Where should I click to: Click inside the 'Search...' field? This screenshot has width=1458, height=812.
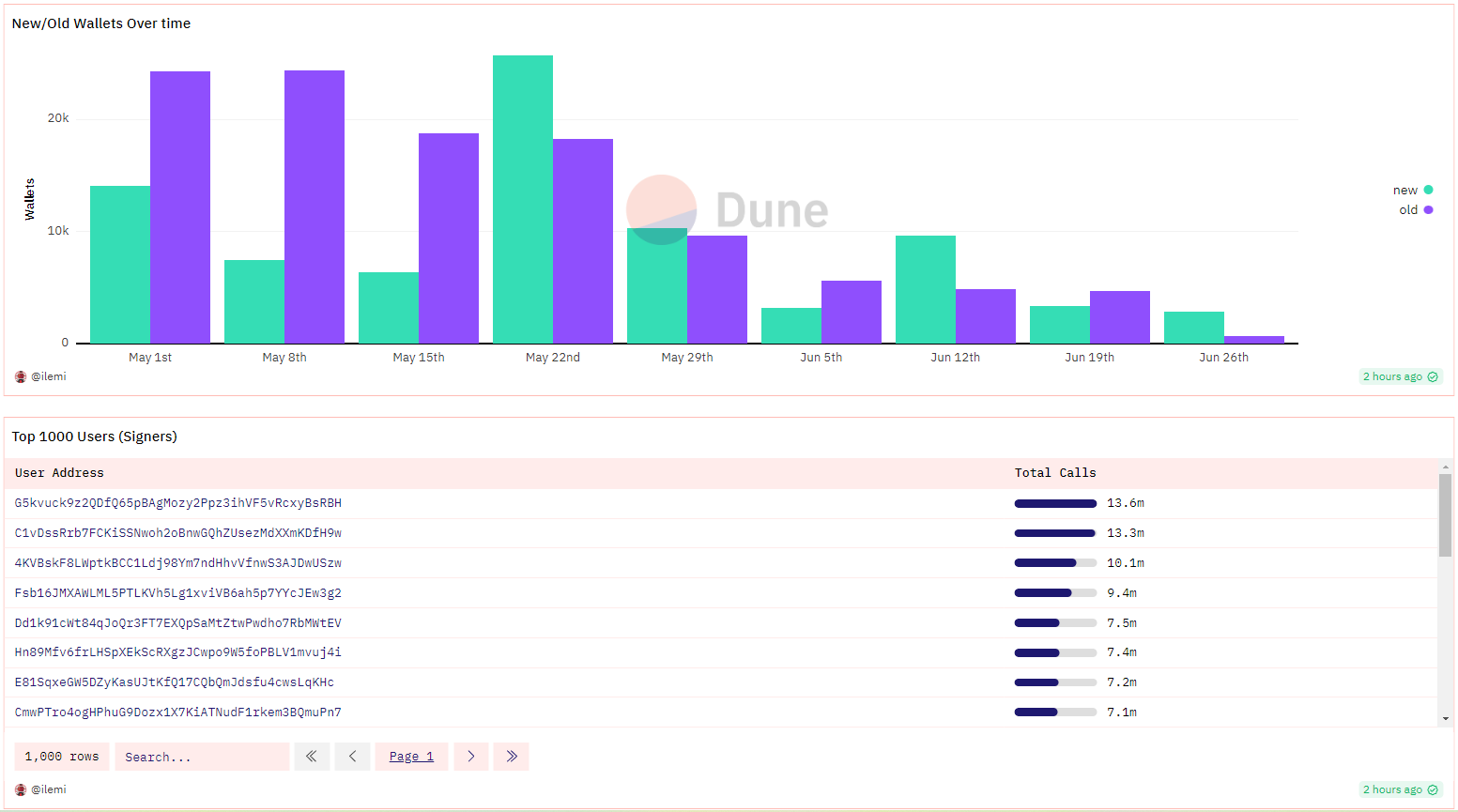[x=202, y=756]
